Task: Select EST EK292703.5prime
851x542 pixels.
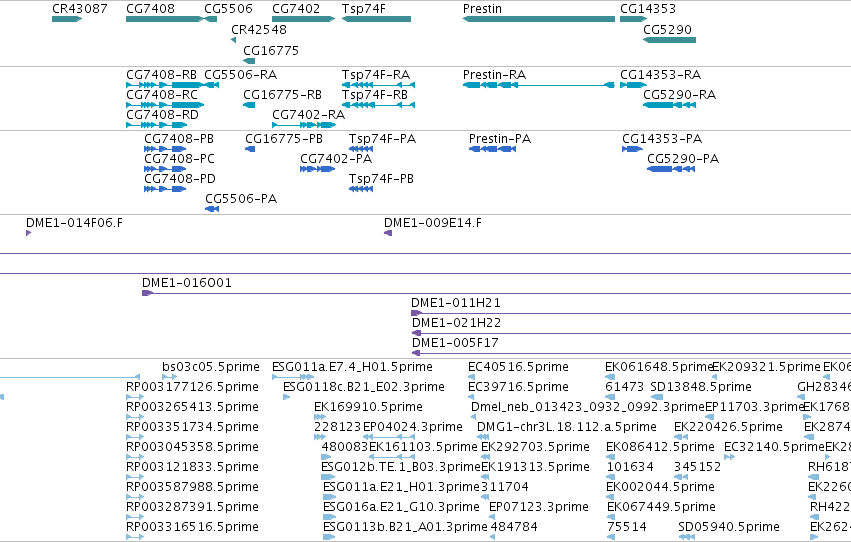Action: (486, 457)
